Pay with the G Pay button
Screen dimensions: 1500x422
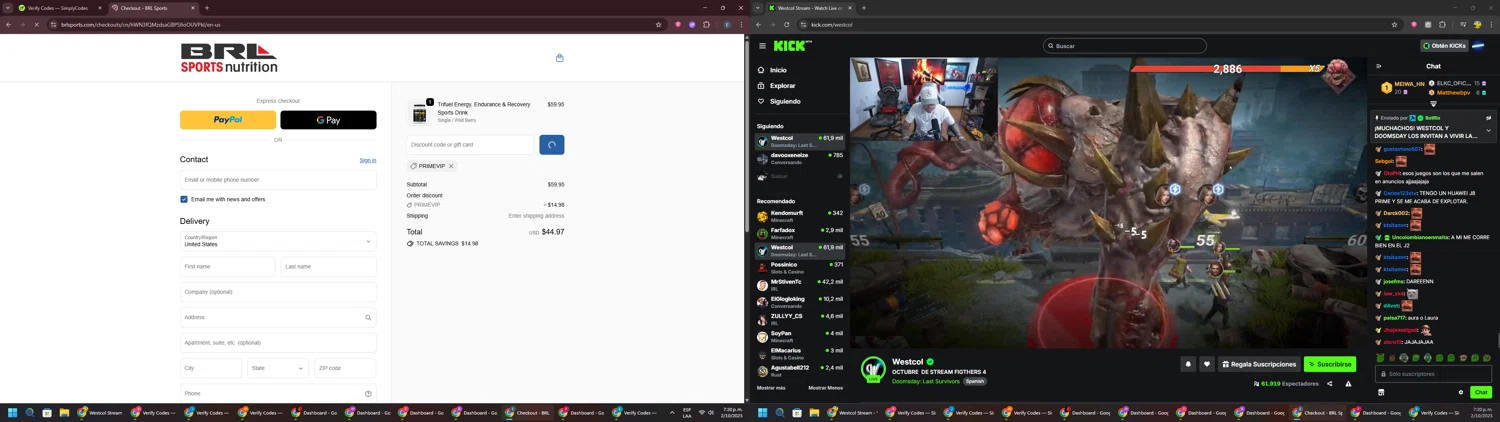328,120
